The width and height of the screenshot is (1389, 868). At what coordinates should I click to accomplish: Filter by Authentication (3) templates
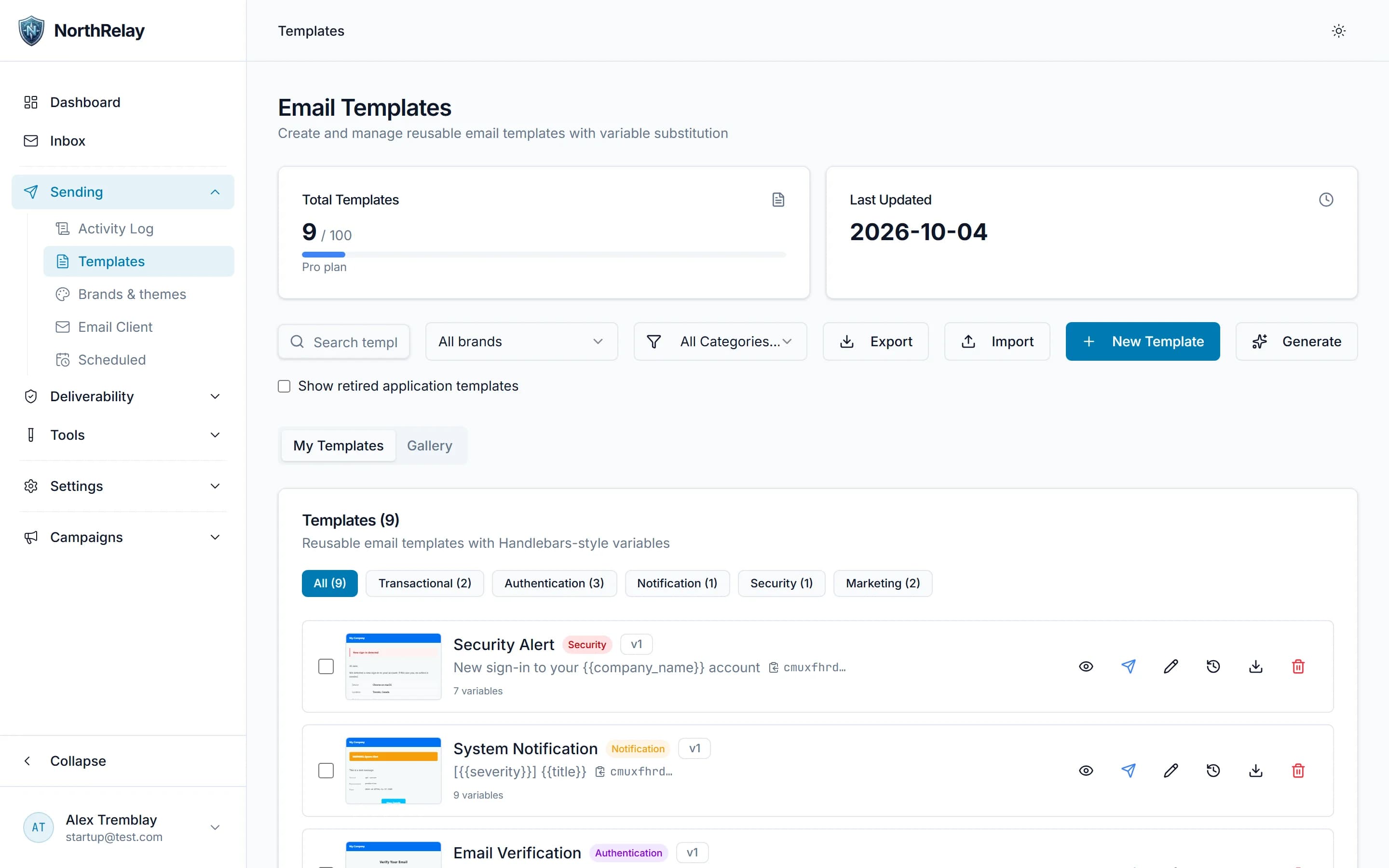pyautogui.click(x=554, y=583)
